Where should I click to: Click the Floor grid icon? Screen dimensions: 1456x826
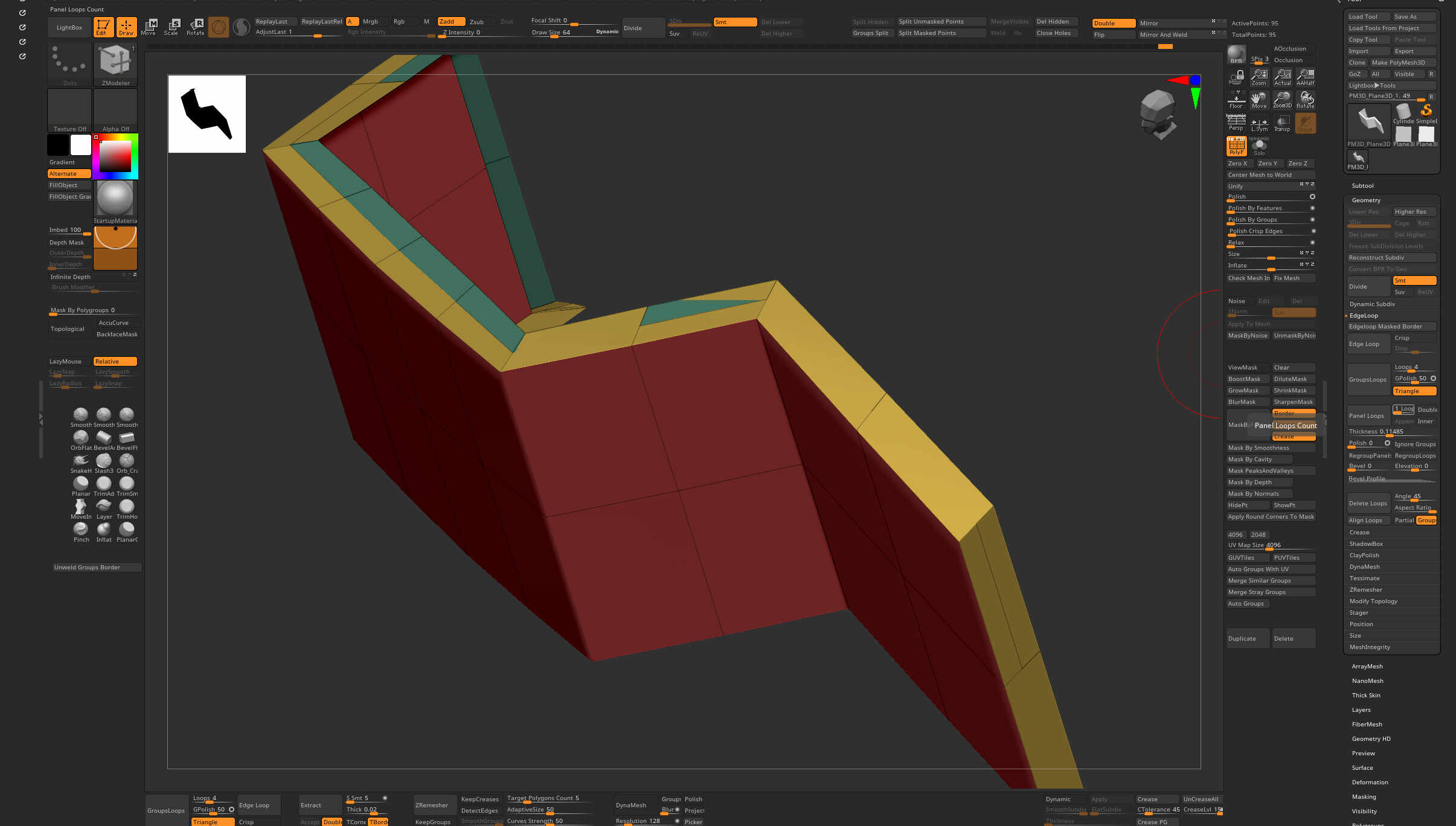[x=1236, y=100]
